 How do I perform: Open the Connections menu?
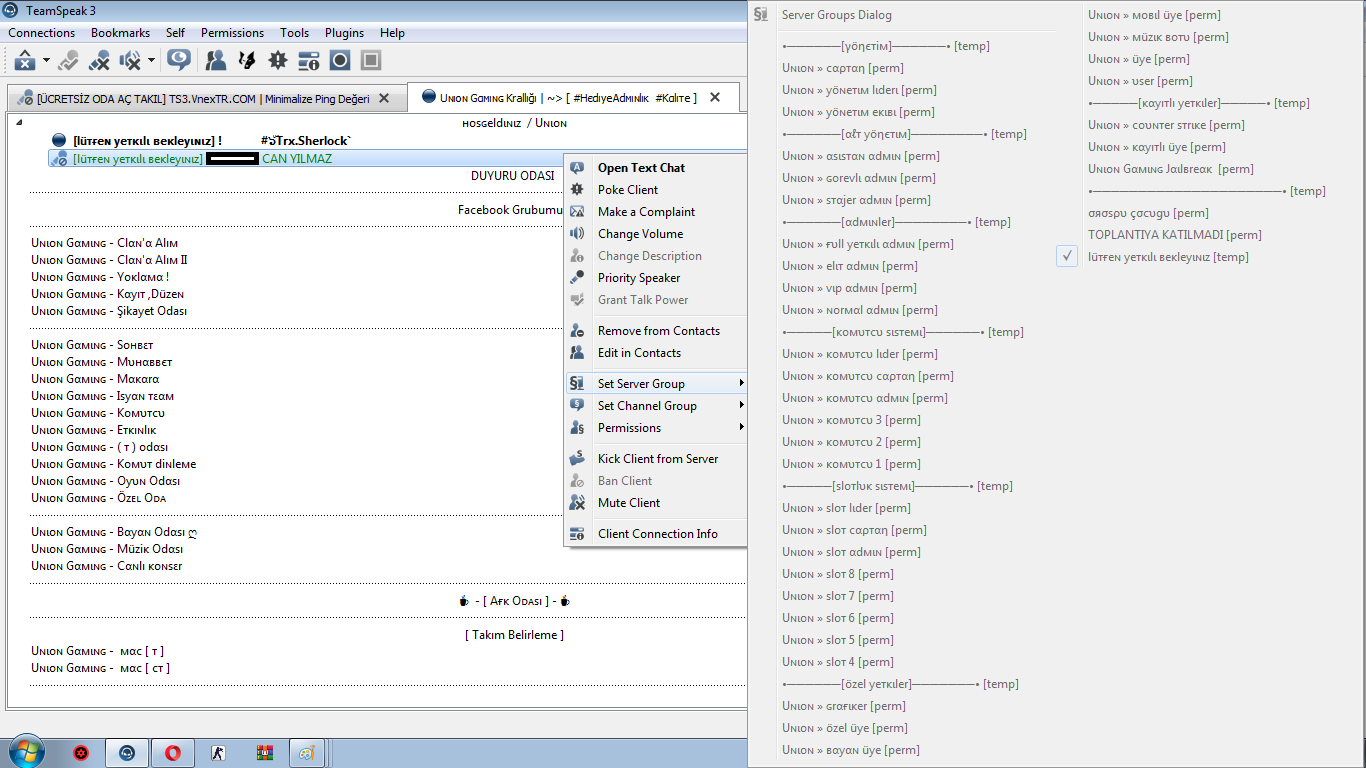pos(42,33)
